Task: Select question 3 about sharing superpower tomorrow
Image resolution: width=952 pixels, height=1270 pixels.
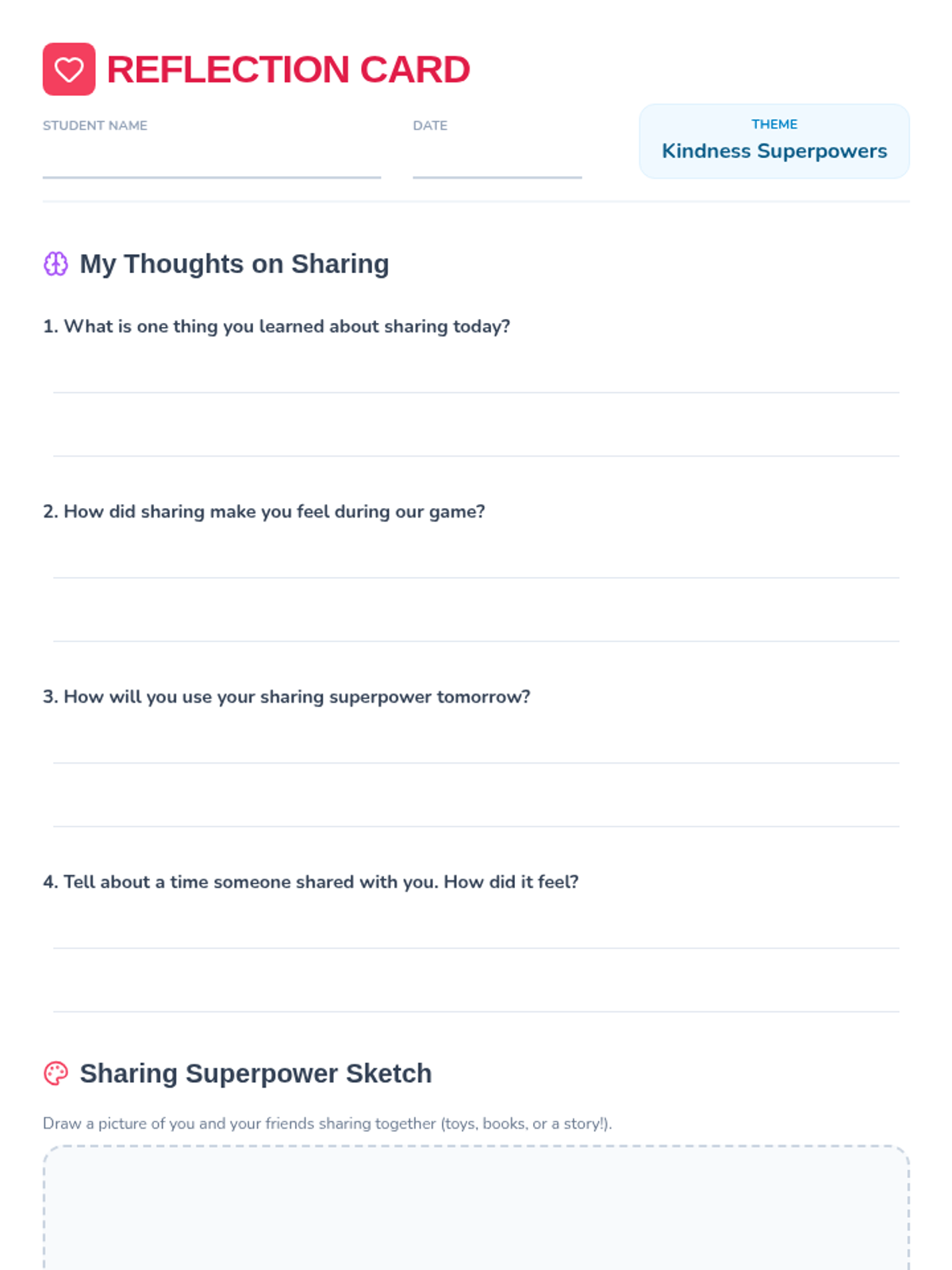Action: (x=286, y=696)
